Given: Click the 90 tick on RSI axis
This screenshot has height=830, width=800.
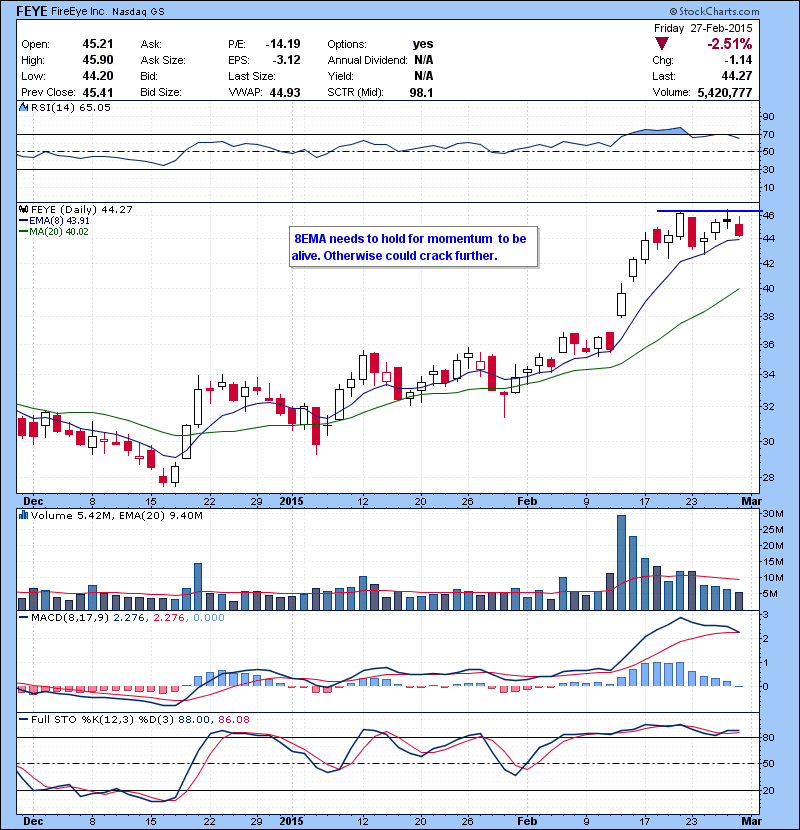Looking at the screenshot, I should 768,116.
